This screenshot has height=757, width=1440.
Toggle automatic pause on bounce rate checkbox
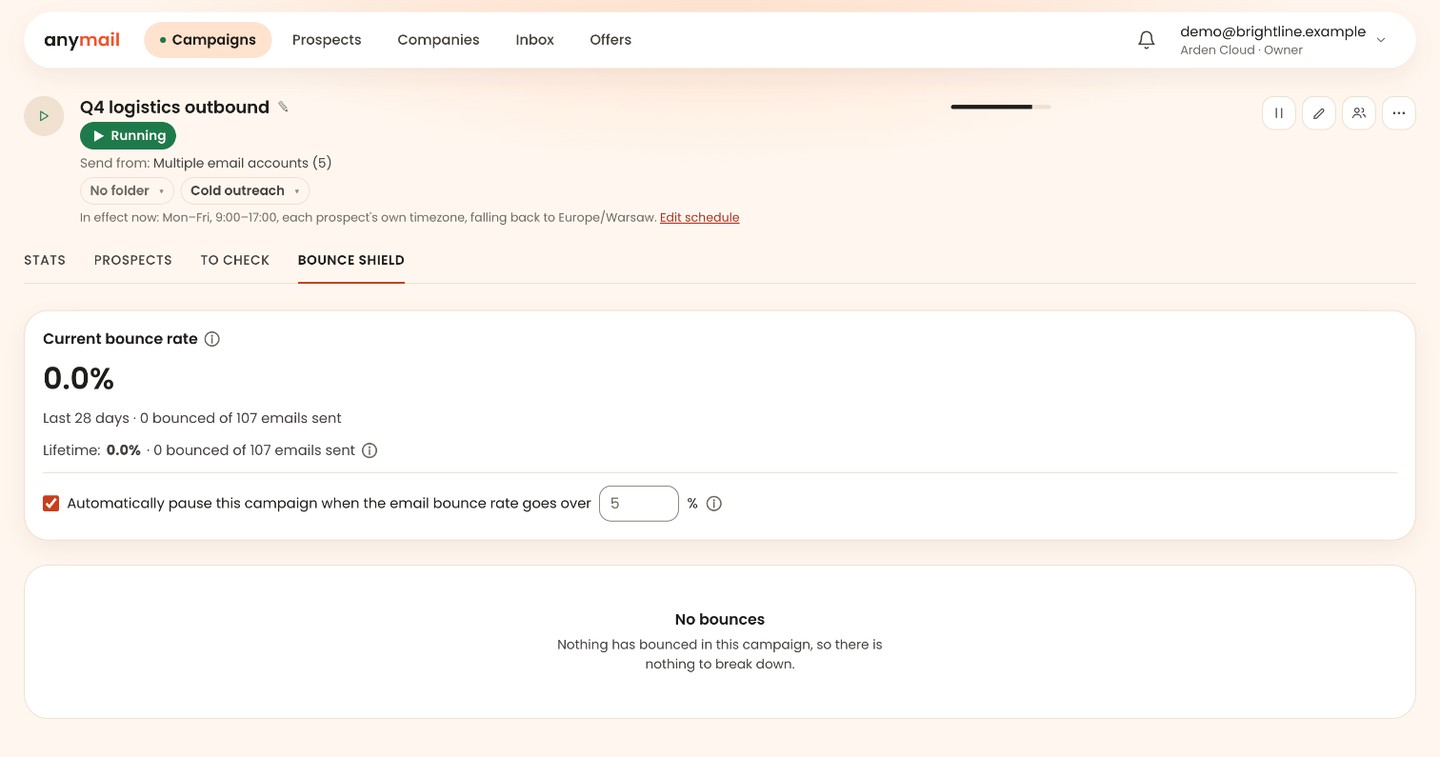tap(51, 503)
